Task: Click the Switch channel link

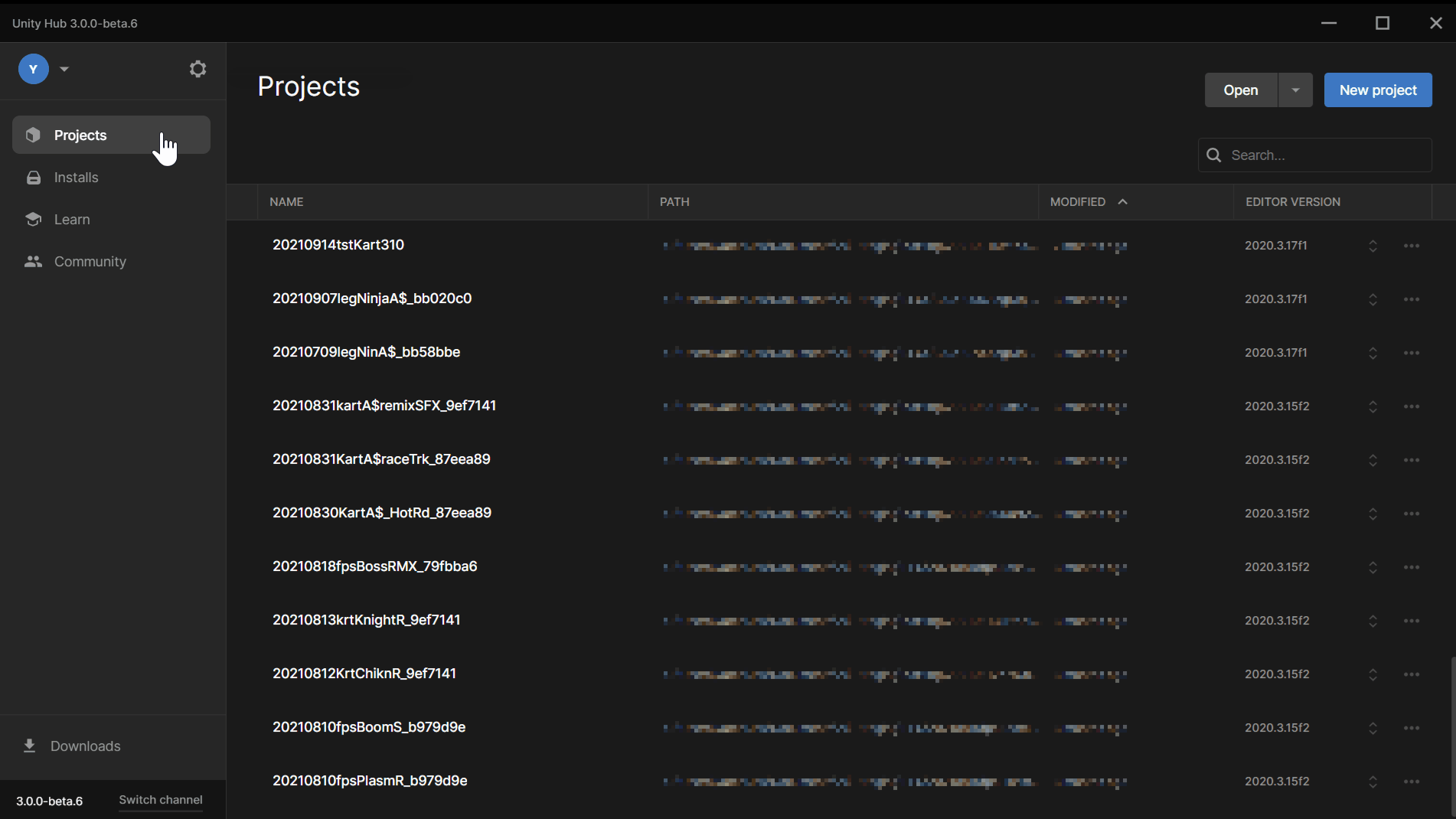Action: (x=161, y=800)
